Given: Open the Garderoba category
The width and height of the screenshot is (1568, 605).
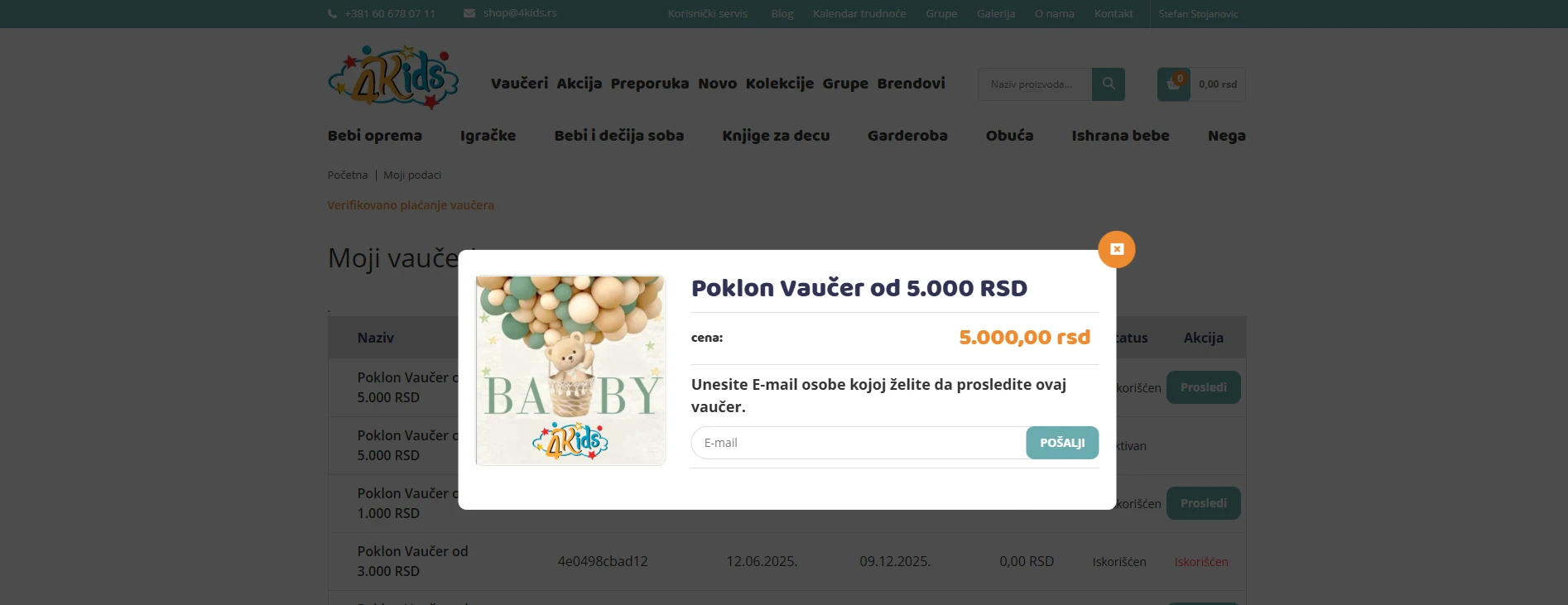Looking at the screenshot, I should [x=907, y=136].
